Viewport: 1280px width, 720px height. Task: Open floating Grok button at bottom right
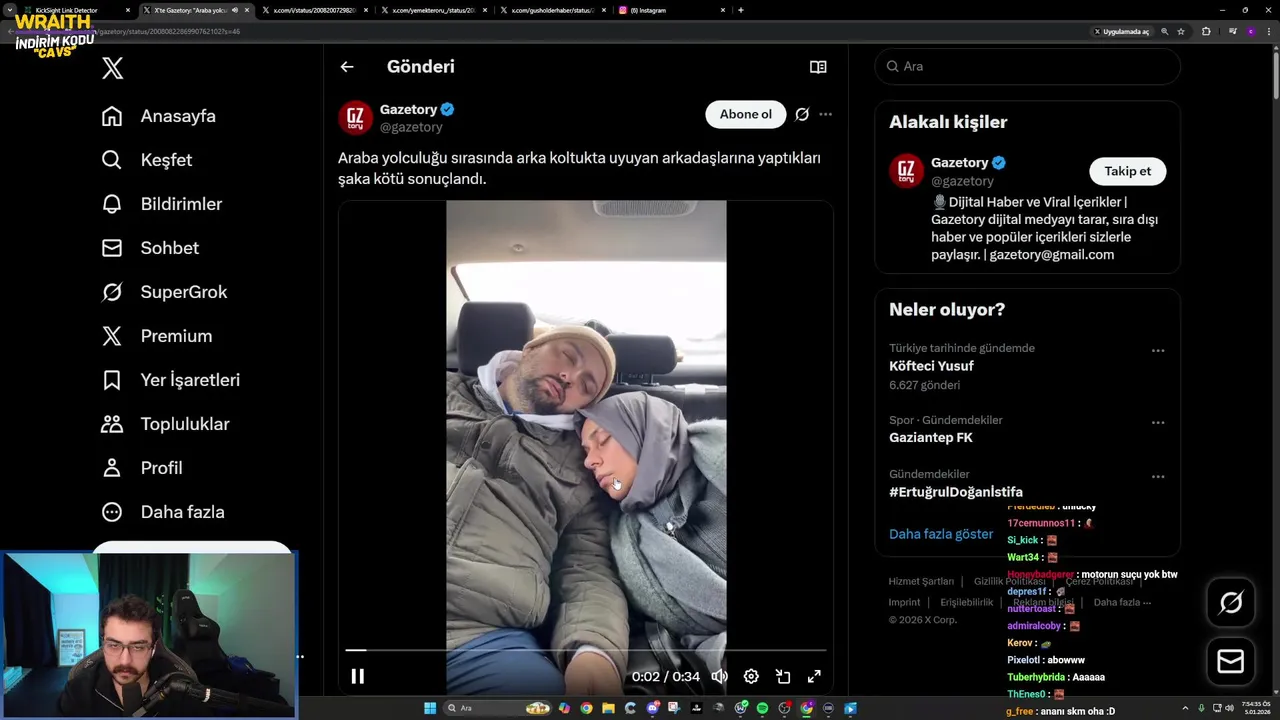[1231, 602]
